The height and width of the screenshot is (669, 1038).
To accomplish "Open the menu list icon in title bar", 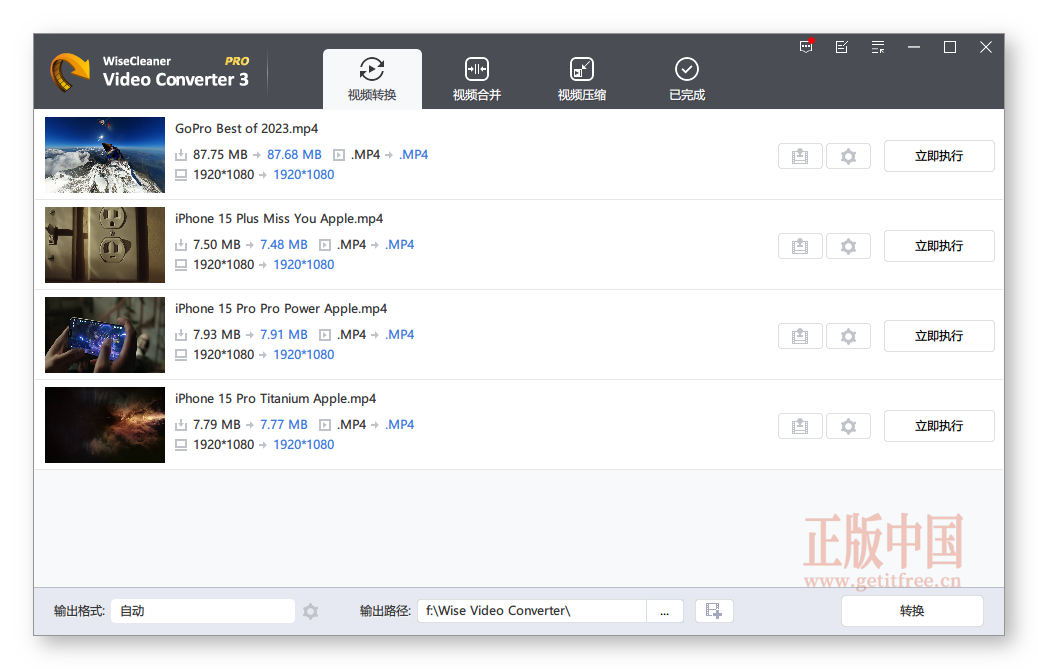I will [878, 47].
